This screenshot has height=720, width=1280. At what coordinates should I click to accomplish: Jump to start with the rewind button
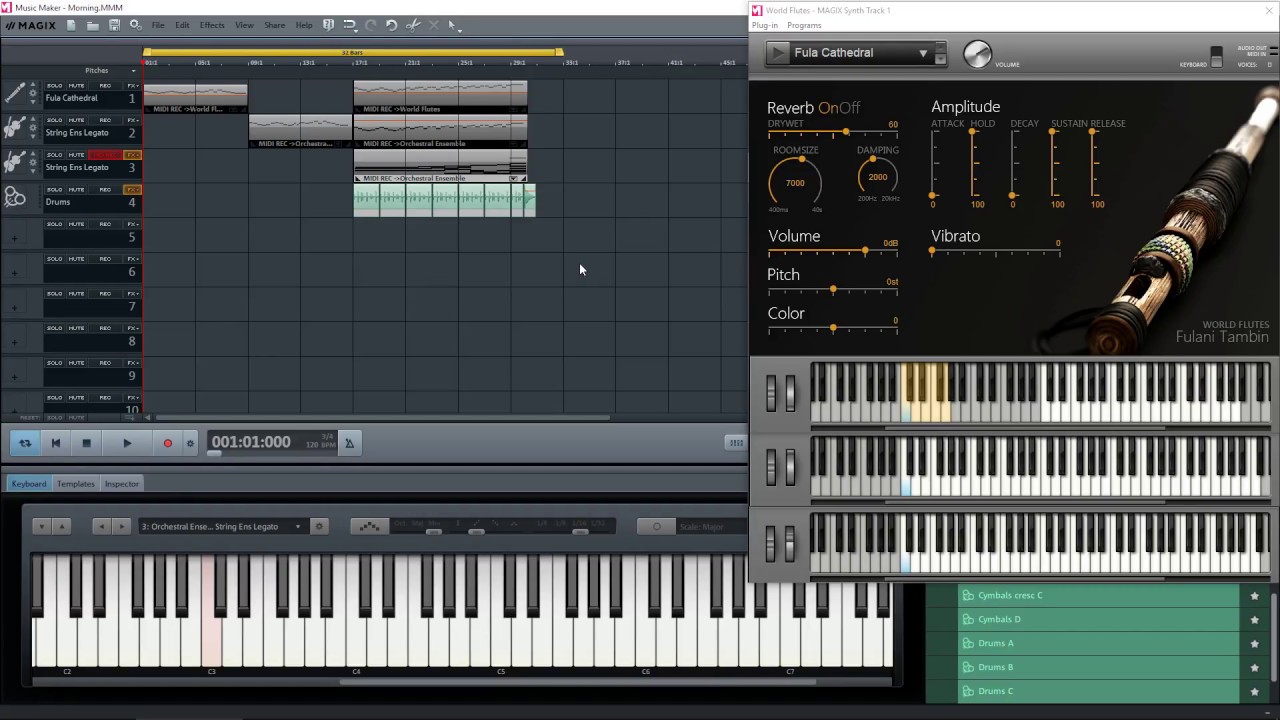(56, 443)
